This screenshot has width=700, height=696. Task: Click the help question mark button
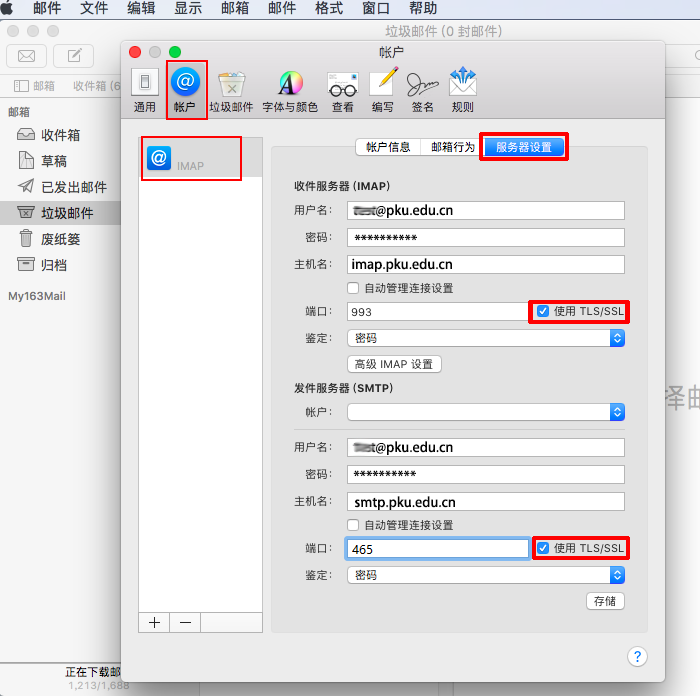click(x=637, y=656)
